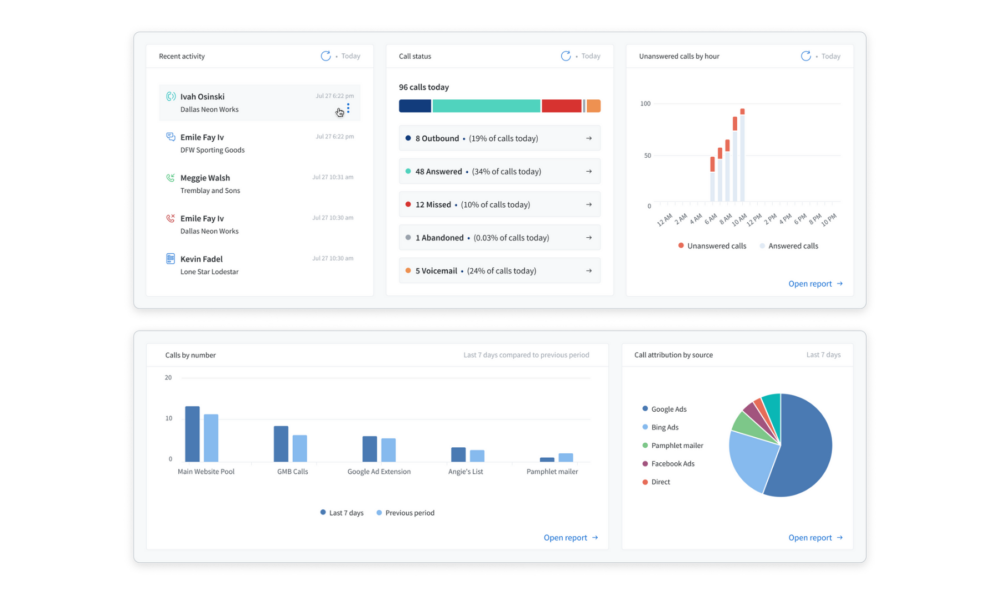Click the missed call icon beside Emile Fay Iv Dallas Neon Works
The width and height of the screenshot is (1000, 600).
click(x=170, y=219)
